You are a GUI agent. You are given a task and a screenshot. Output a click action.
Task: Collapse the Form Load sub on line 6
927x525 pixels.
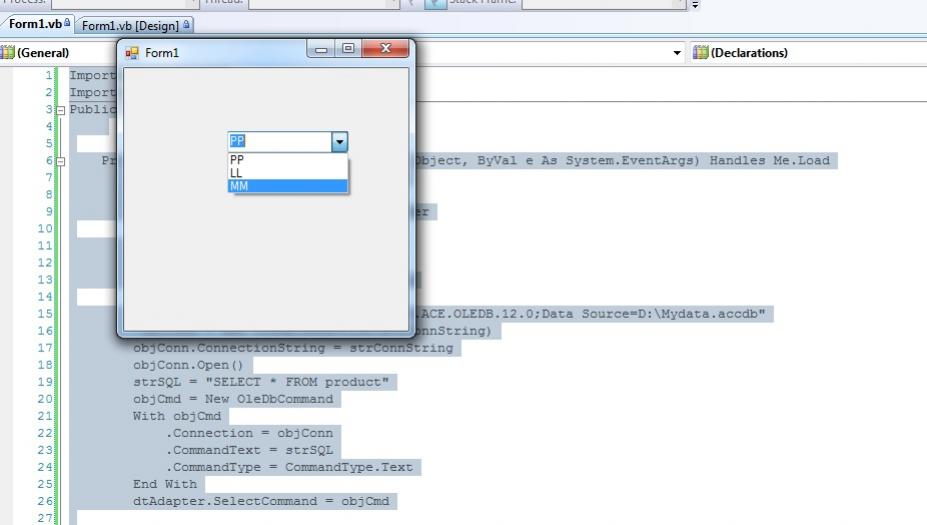(60, 161)
